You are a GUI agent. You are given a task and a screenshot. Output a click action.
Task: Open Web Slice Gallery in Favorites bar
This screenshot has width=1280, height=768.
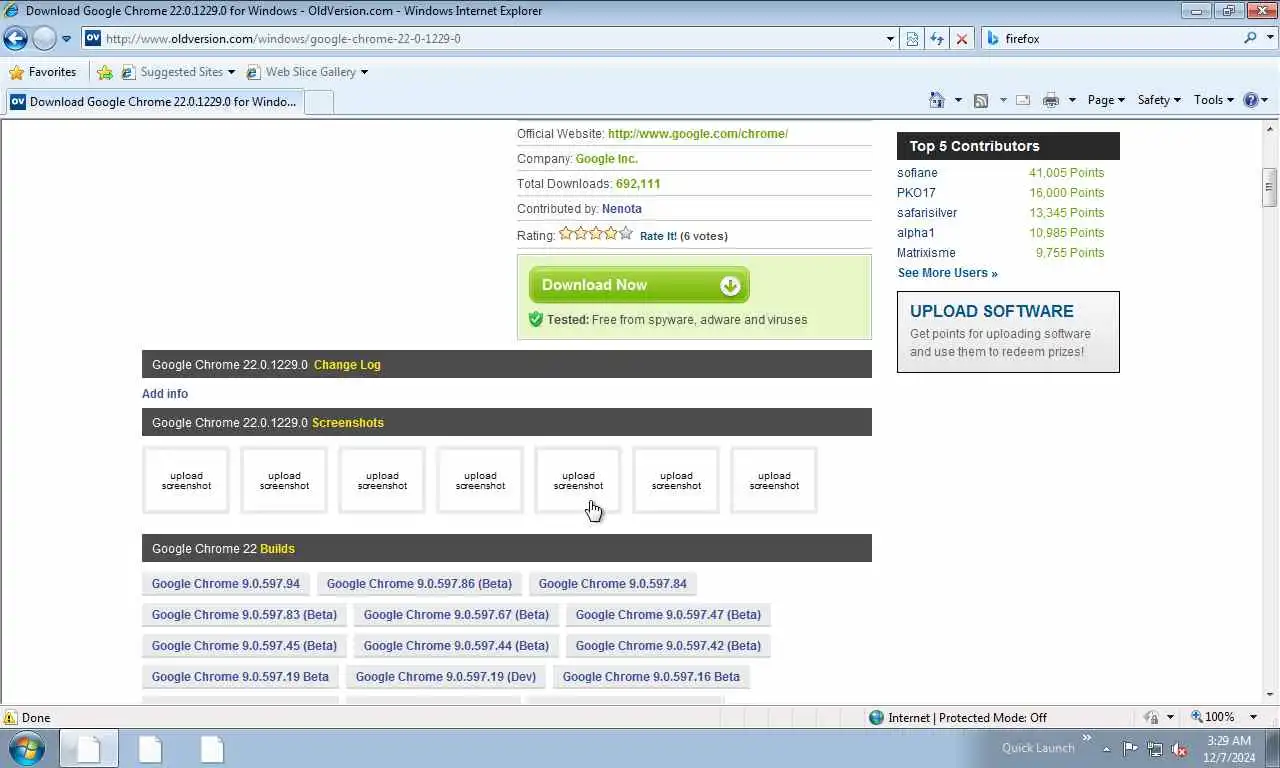307,72
